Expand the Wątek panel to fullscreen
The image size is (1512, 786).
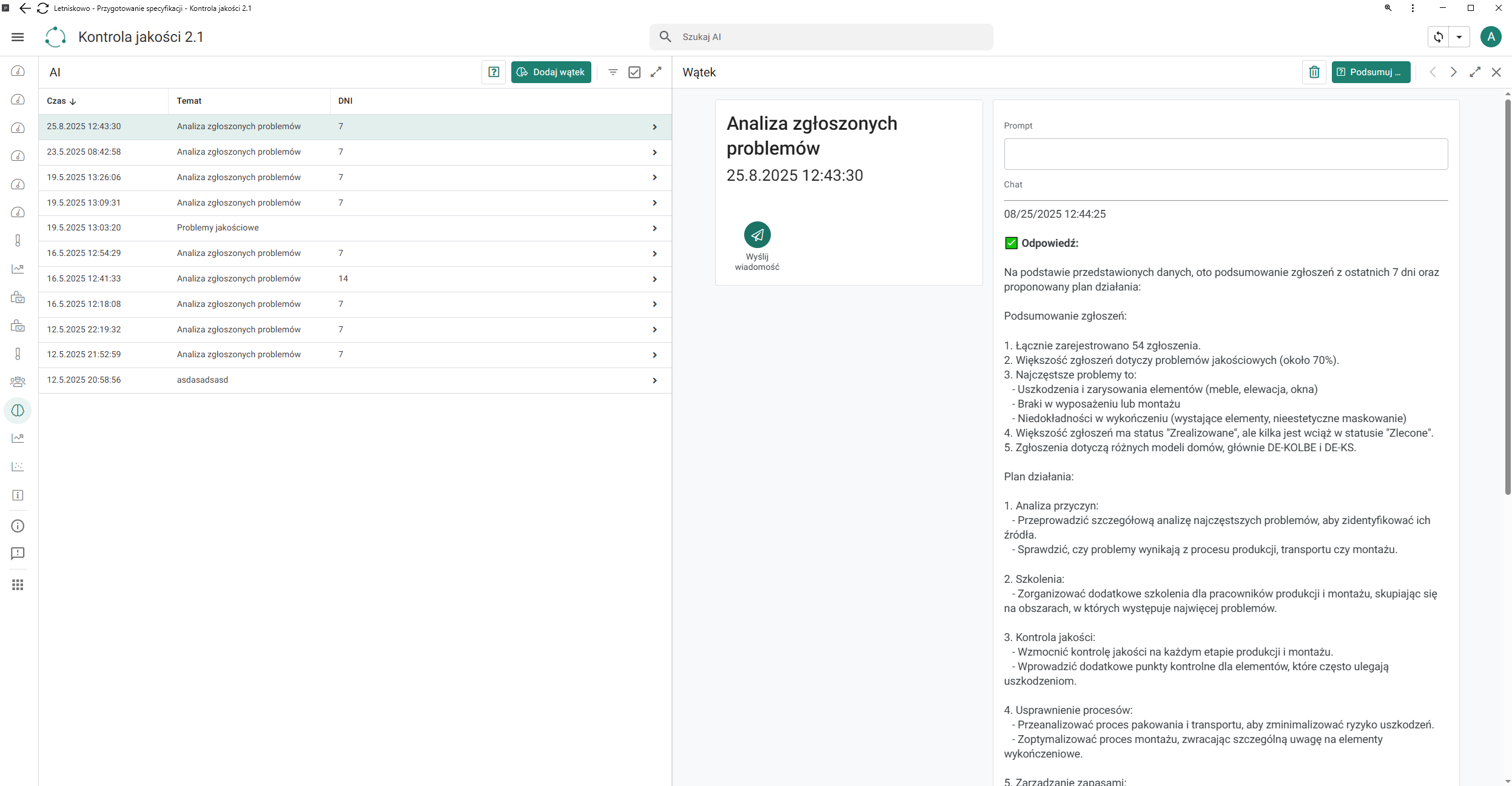coord(1475,72)
